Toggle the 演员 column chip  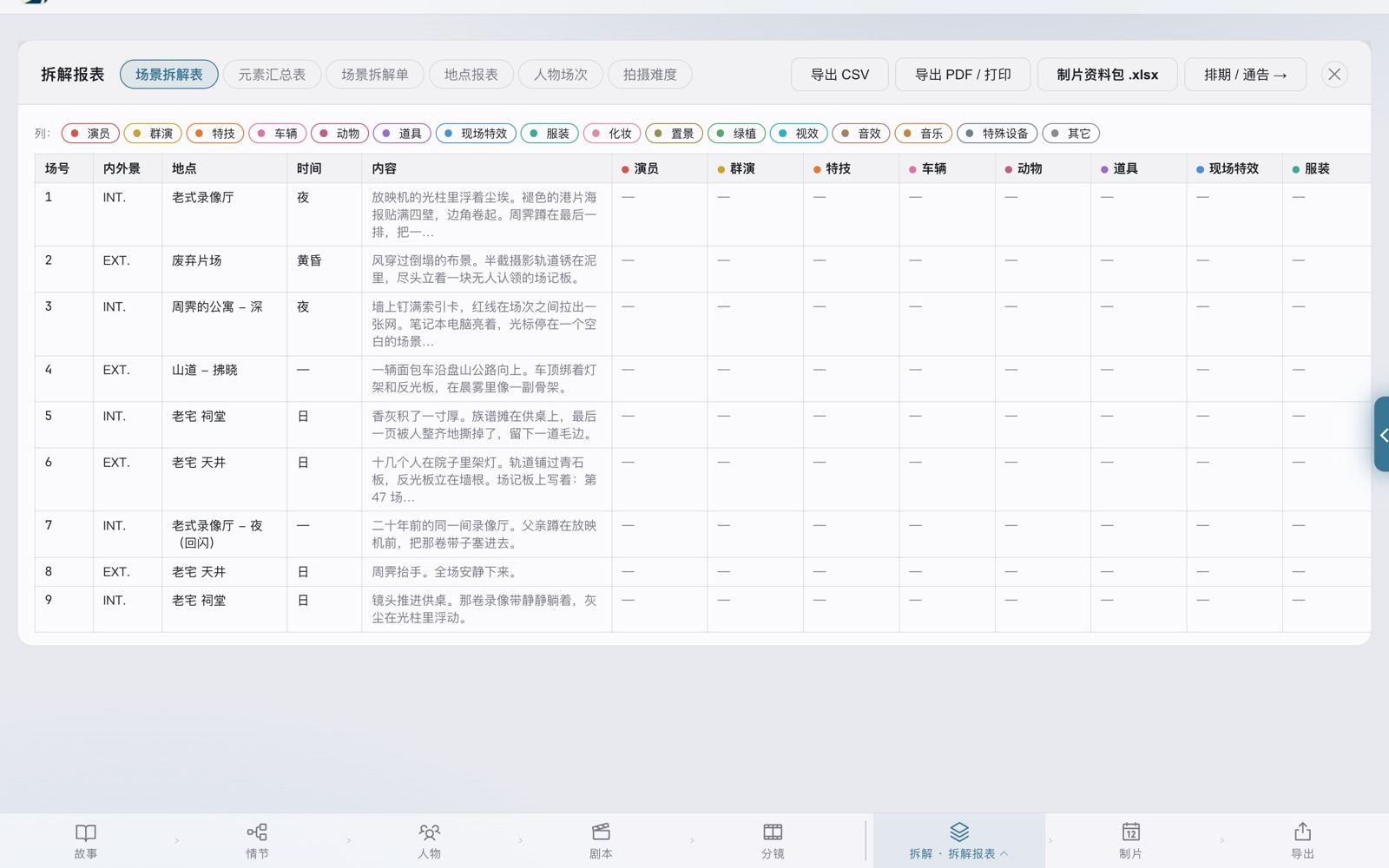click(90, 134)
